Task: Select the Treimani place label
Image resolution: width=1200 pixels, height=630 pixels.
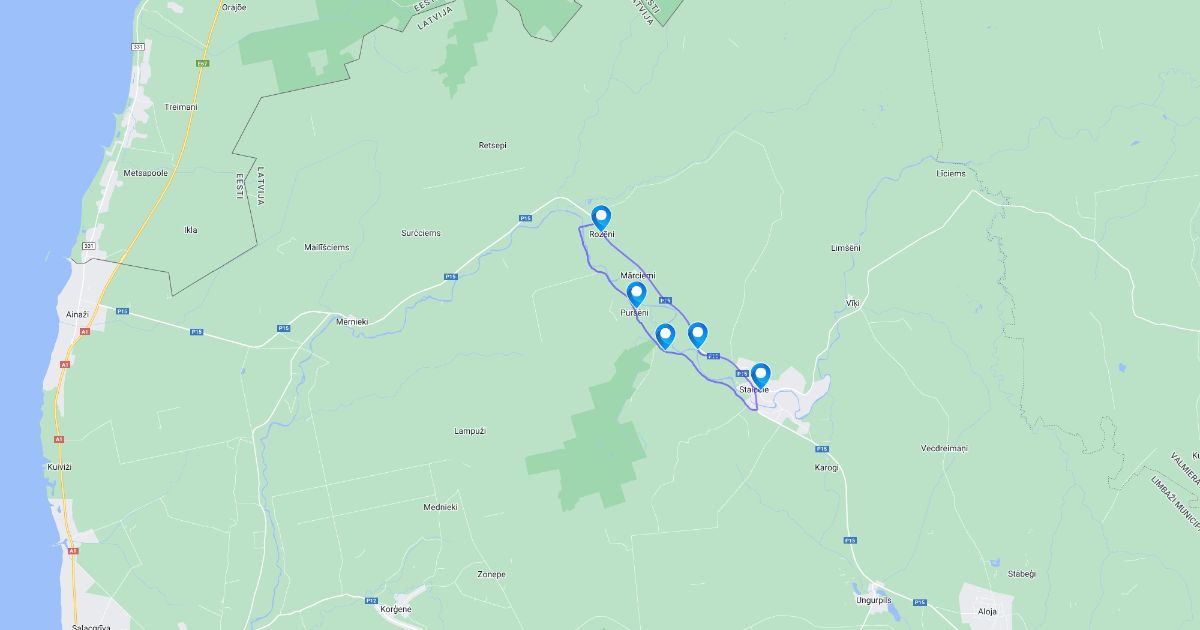Action: [x=181, y=107]
